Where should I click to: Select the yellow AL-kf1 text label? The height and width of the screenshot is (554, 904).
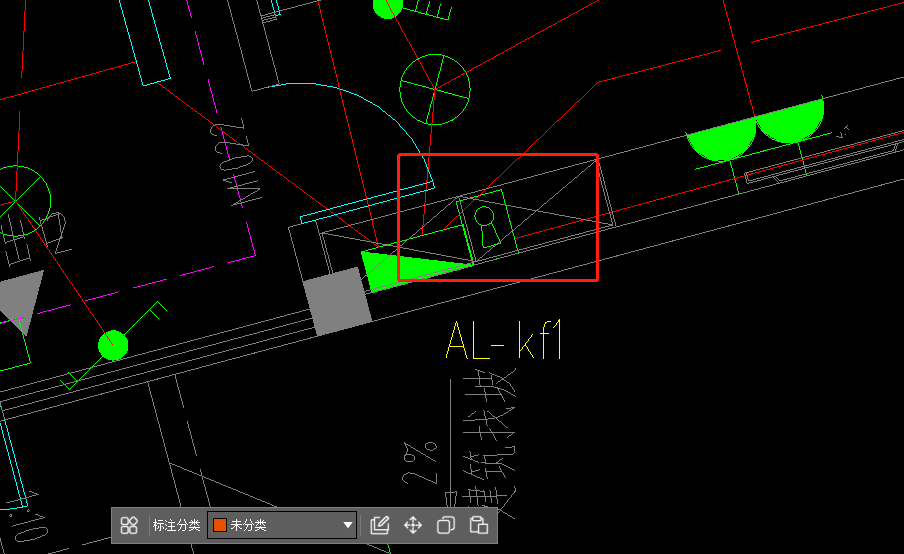pyautogui.click(x=503, y=341)
